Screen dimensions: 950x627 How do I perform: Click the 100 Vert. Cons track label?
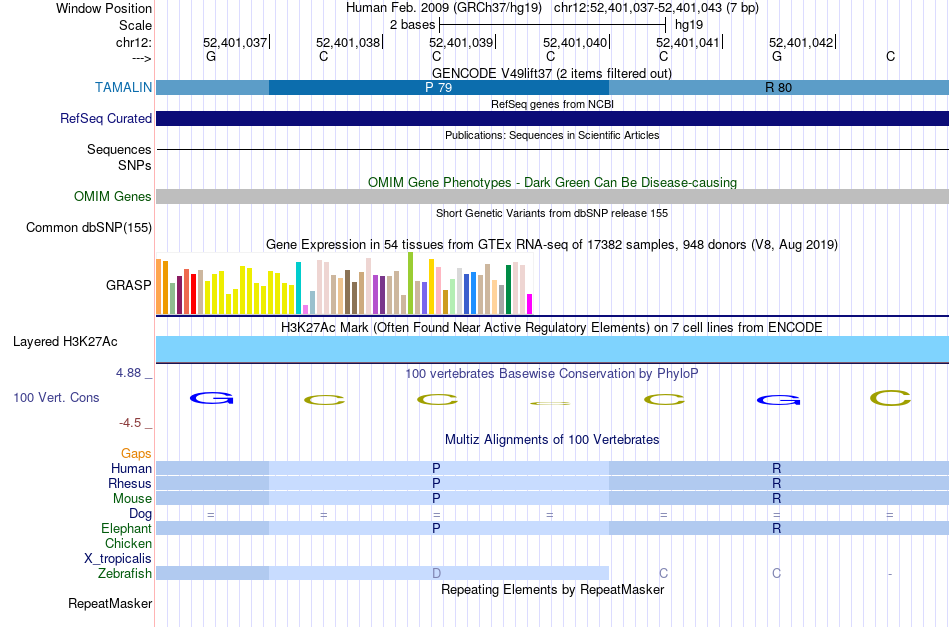(56, 397)
